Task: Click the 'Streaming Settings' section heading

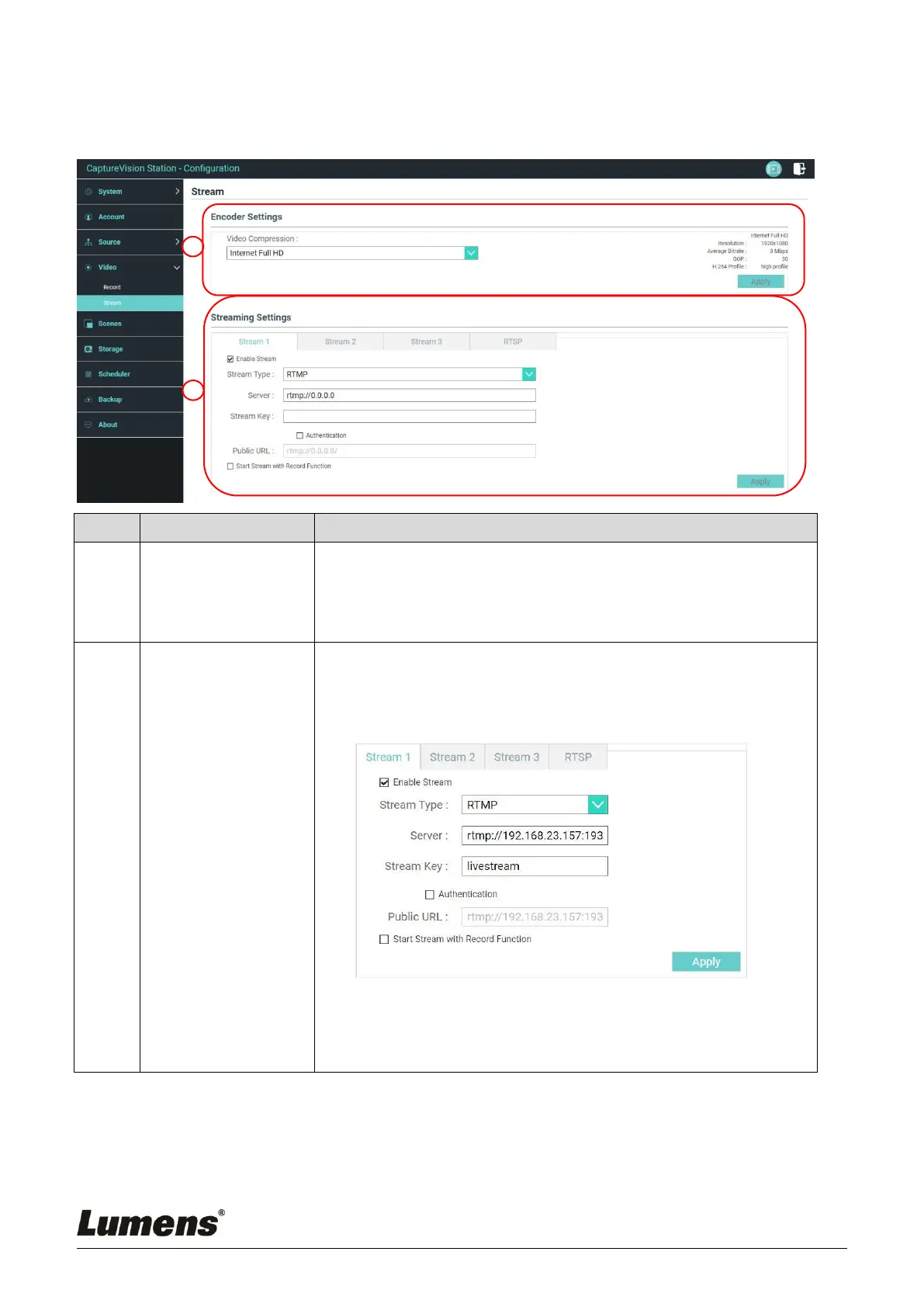Action: pyautogui.click(x=251, y=317)
